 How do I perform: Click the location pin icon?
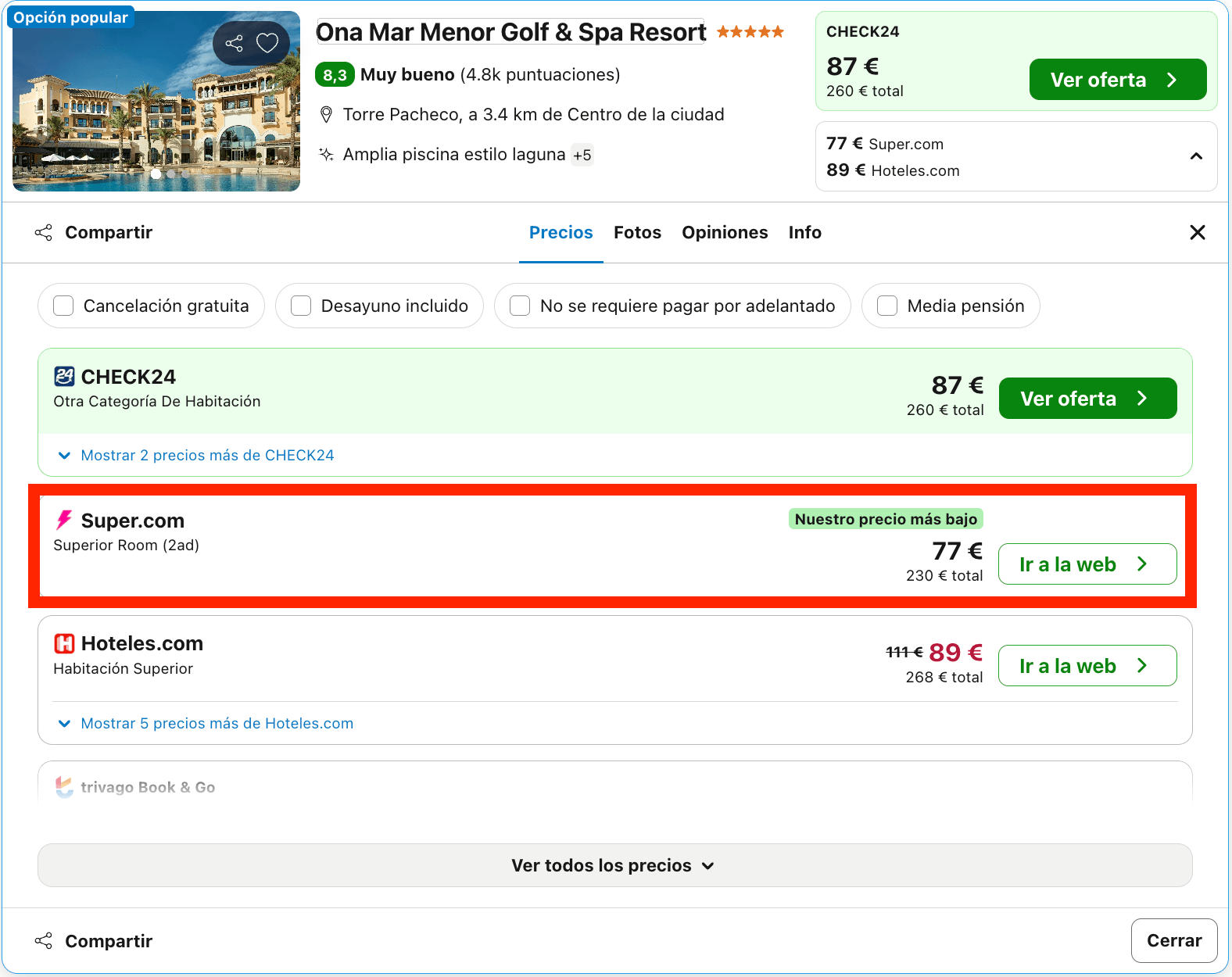[327, 115]
